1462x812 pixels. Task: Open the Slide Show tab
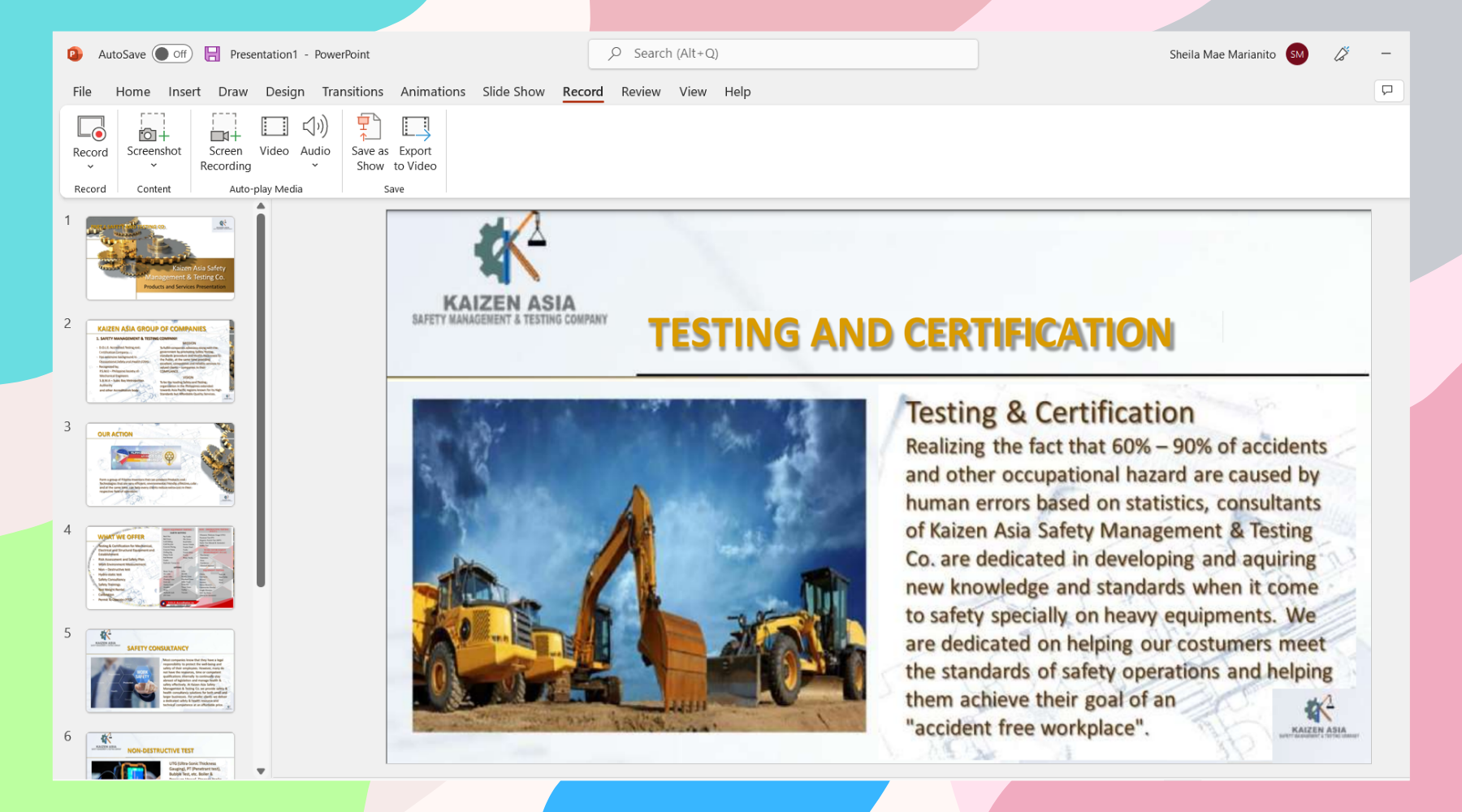tap(513, 92)
